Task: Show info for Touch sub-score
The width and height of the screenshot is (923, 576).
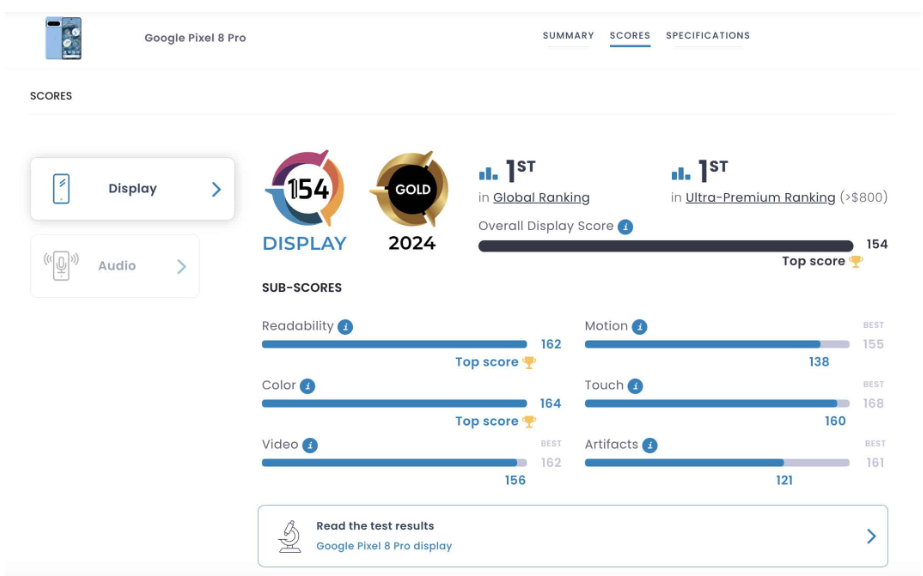Action: pos(635,386)
